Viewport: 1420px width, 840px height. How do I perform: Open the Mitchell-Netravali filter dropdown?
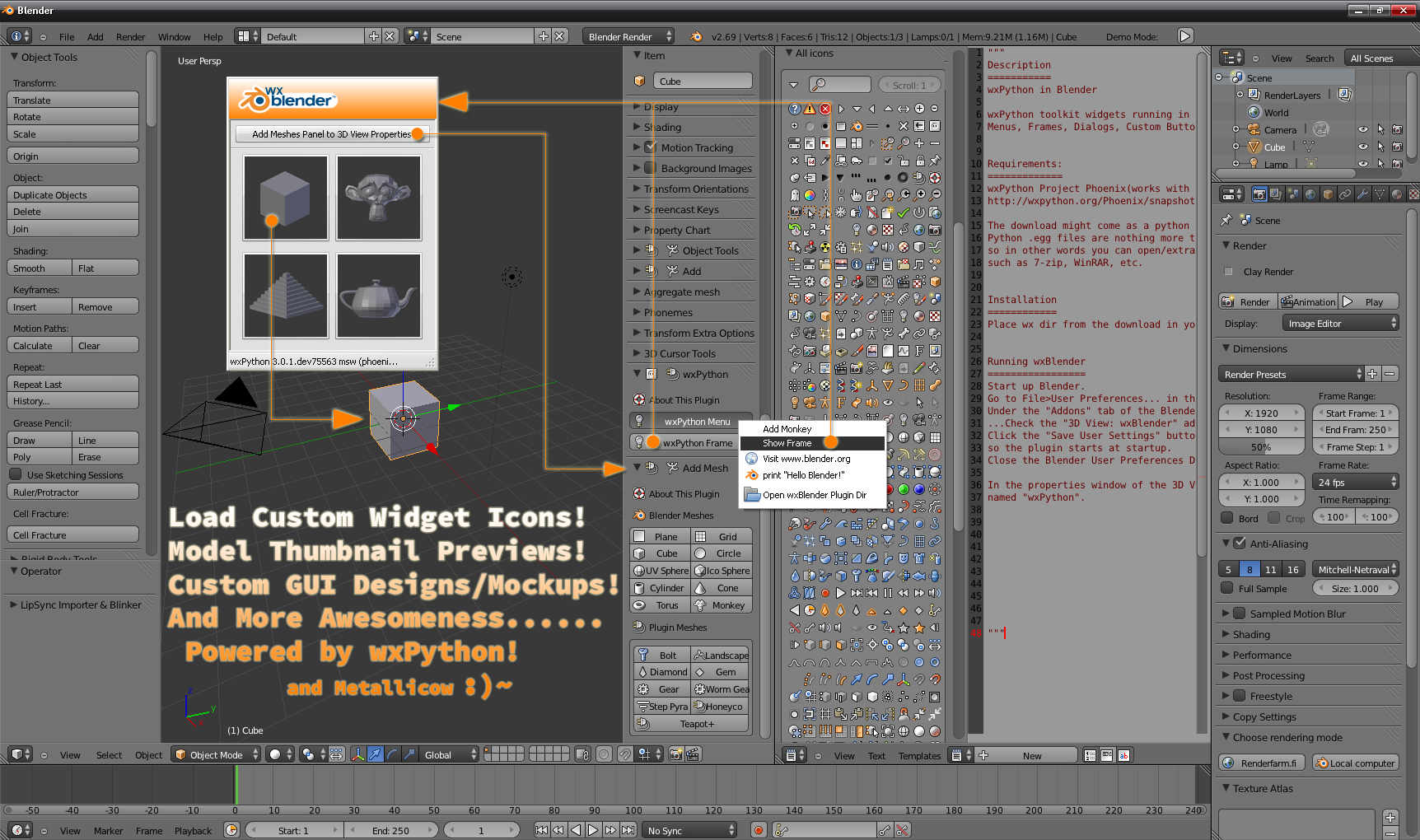coord(1356,569)
